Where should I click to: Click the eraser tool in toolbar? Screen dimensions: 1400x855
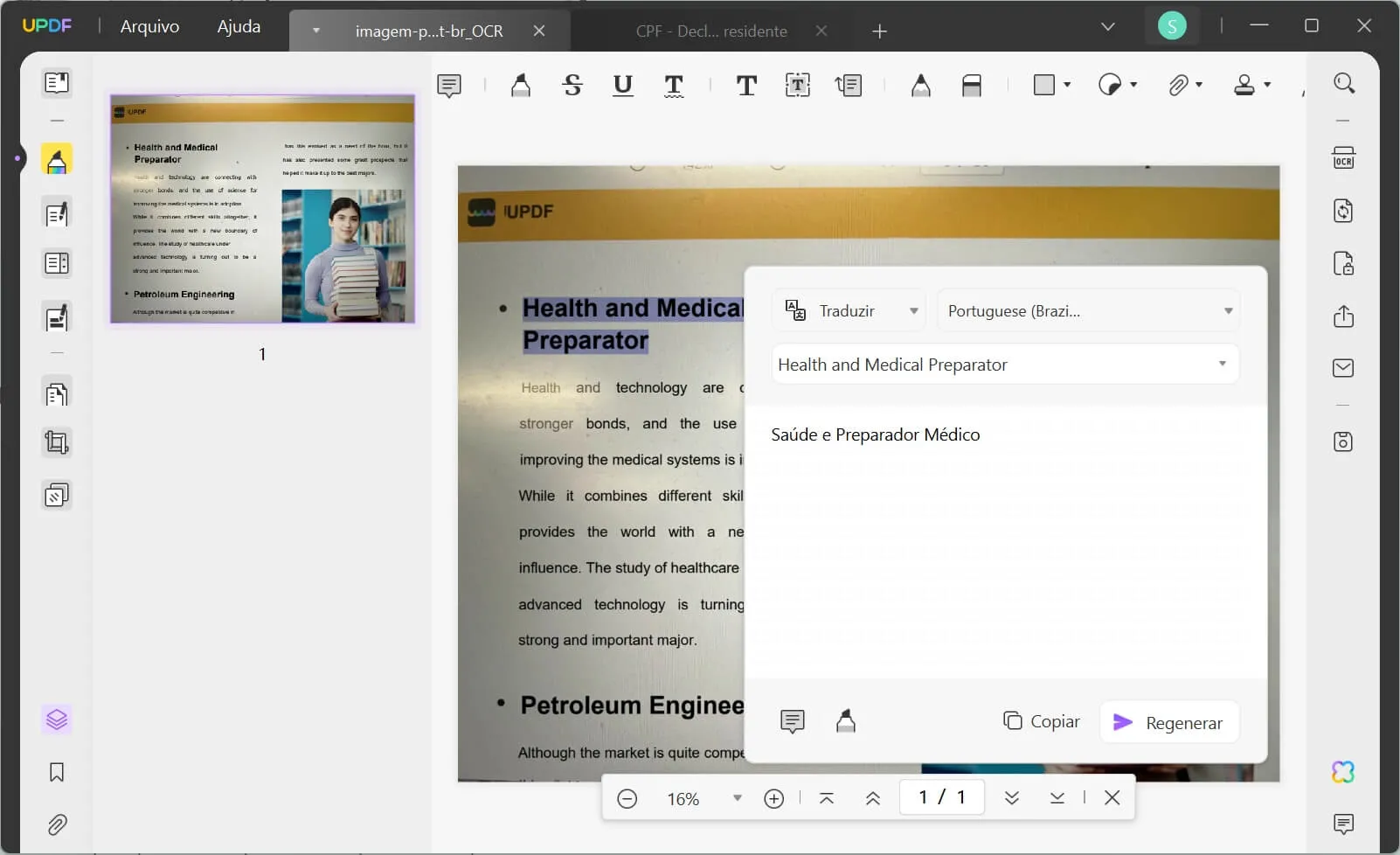(971, 85)
